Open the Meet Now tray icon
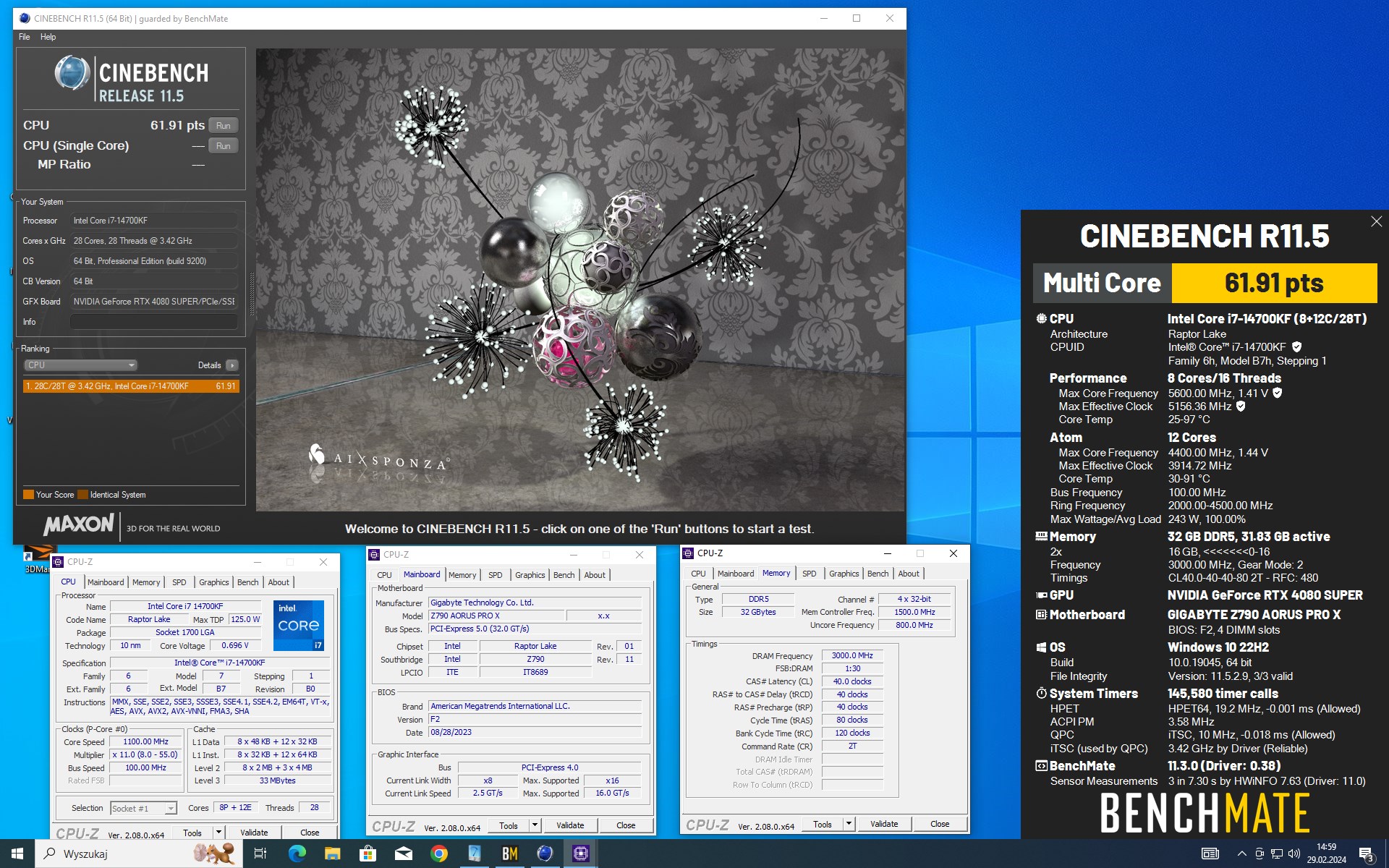The image size is (1389, 868). (1260, 854)
